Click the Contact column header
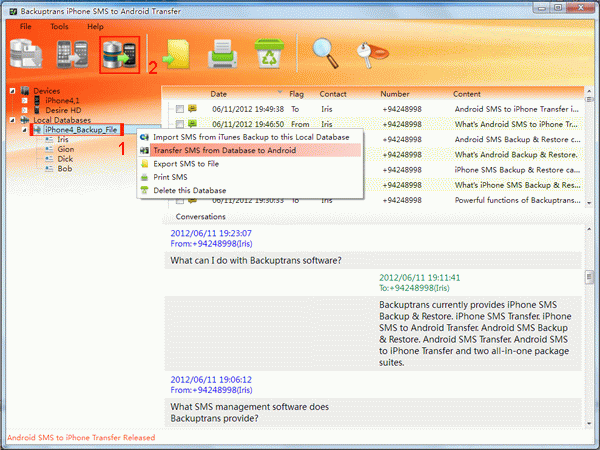Viewport: 600px width, 450px height. (333, 94)
